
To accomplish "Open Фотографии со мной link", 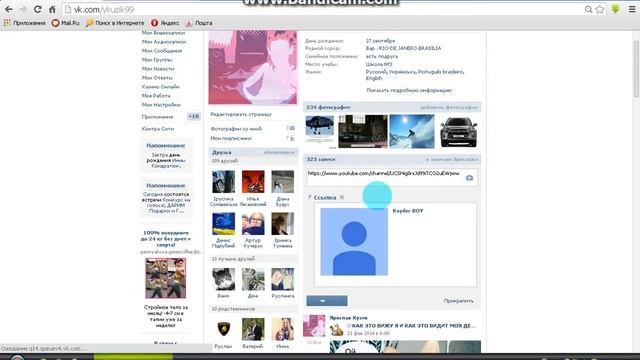I will 236,129.
